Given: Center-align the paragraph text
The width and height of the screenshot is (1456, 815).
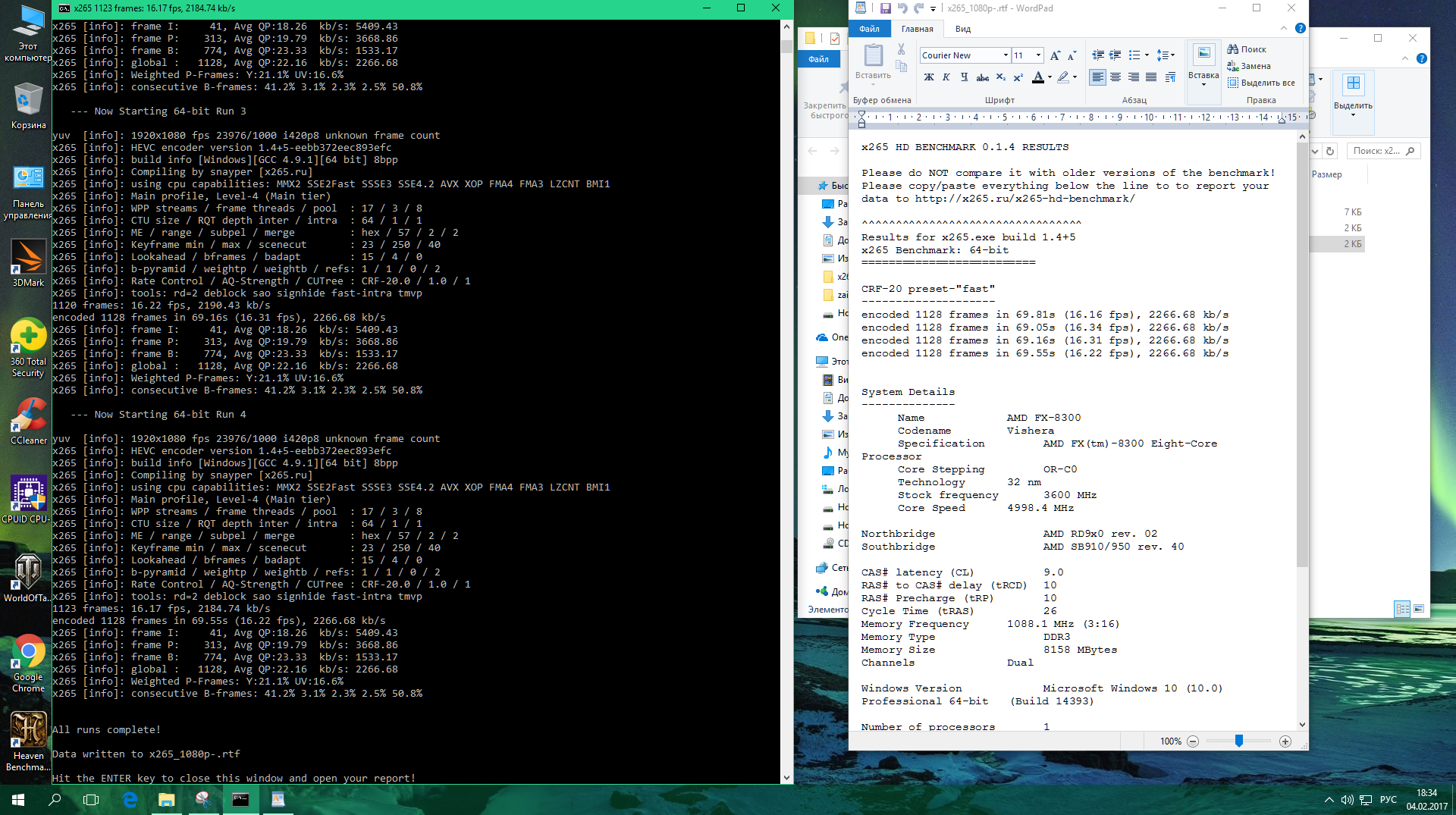Looking at the screenshot, I should [x=1116, y=77].
